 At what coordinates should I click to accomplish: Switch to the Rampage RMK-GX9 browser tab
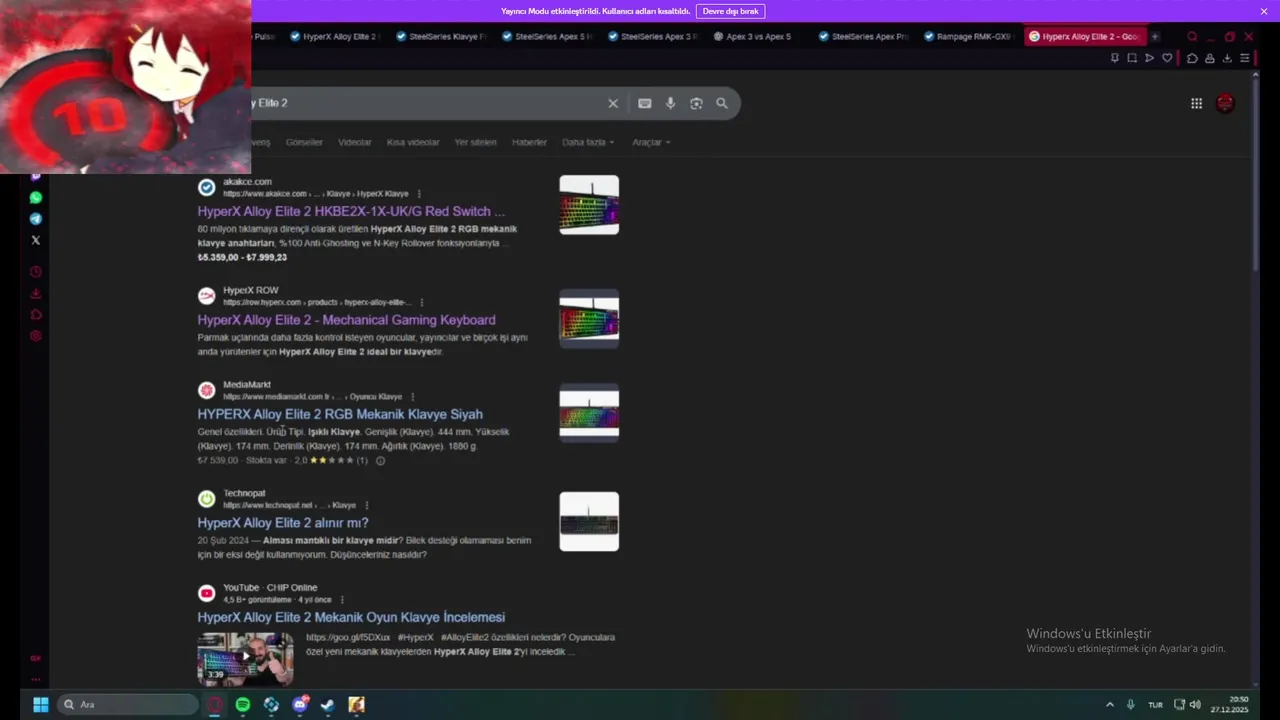pos(968,37)
